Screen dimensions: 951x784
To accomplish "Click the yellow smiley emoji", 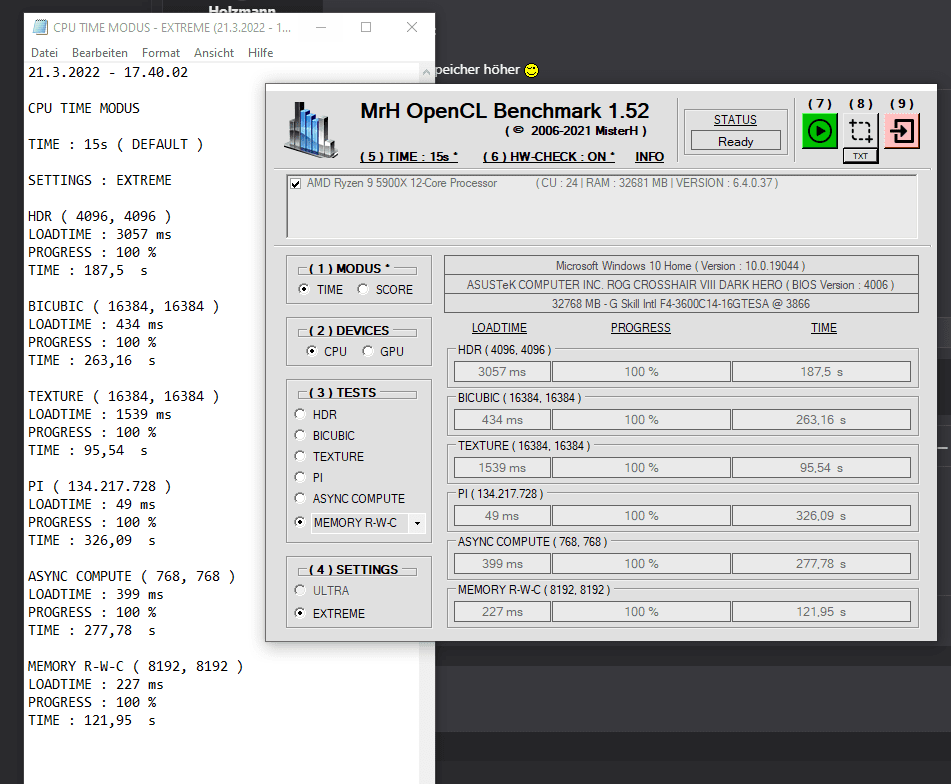I will [x=531, y=70].
